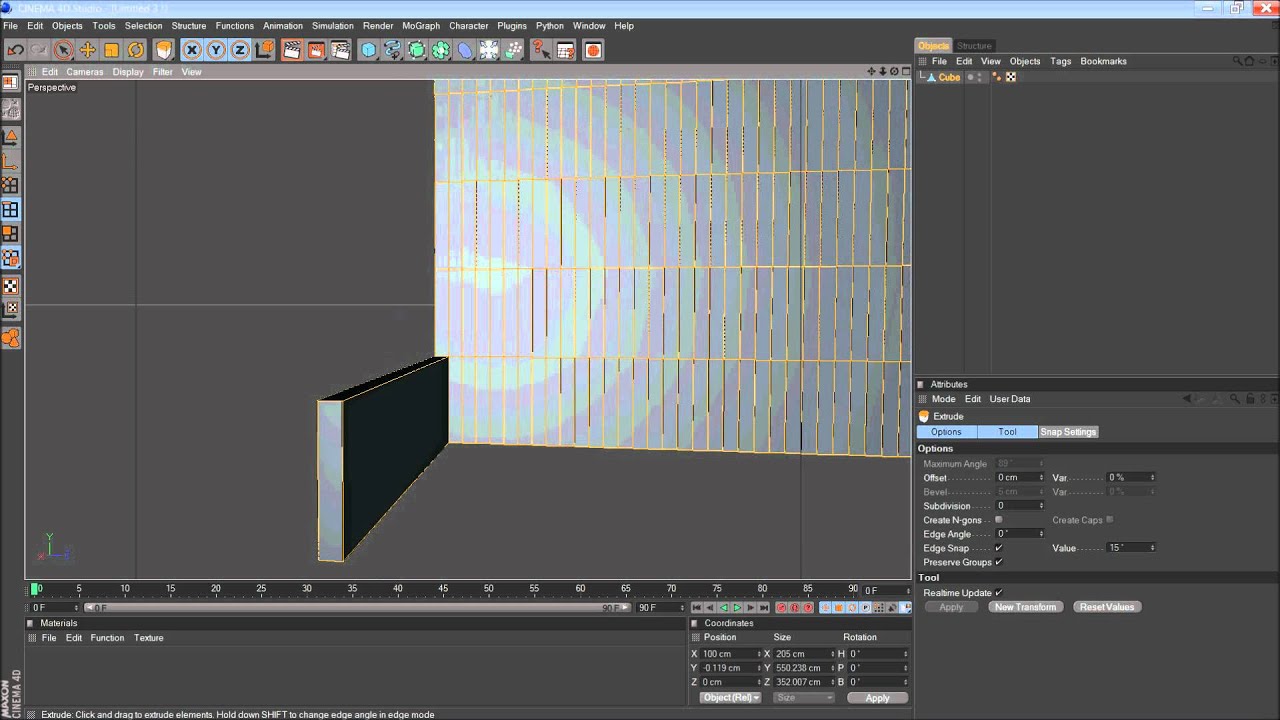Open the particle emitter icon
This screenshot has height=720, width=1280.
[x=513, y=50]
